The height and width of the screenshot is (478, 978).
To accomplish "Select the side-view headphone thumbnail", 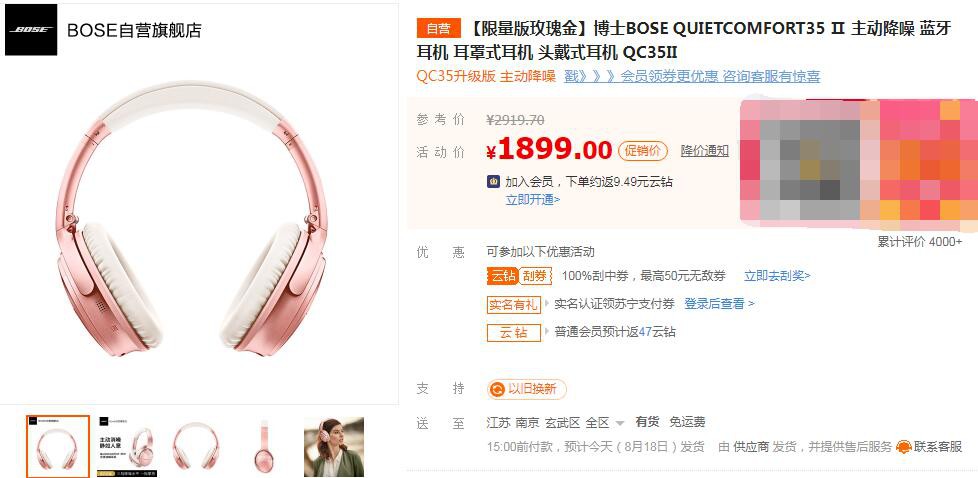I will (264, 447).
